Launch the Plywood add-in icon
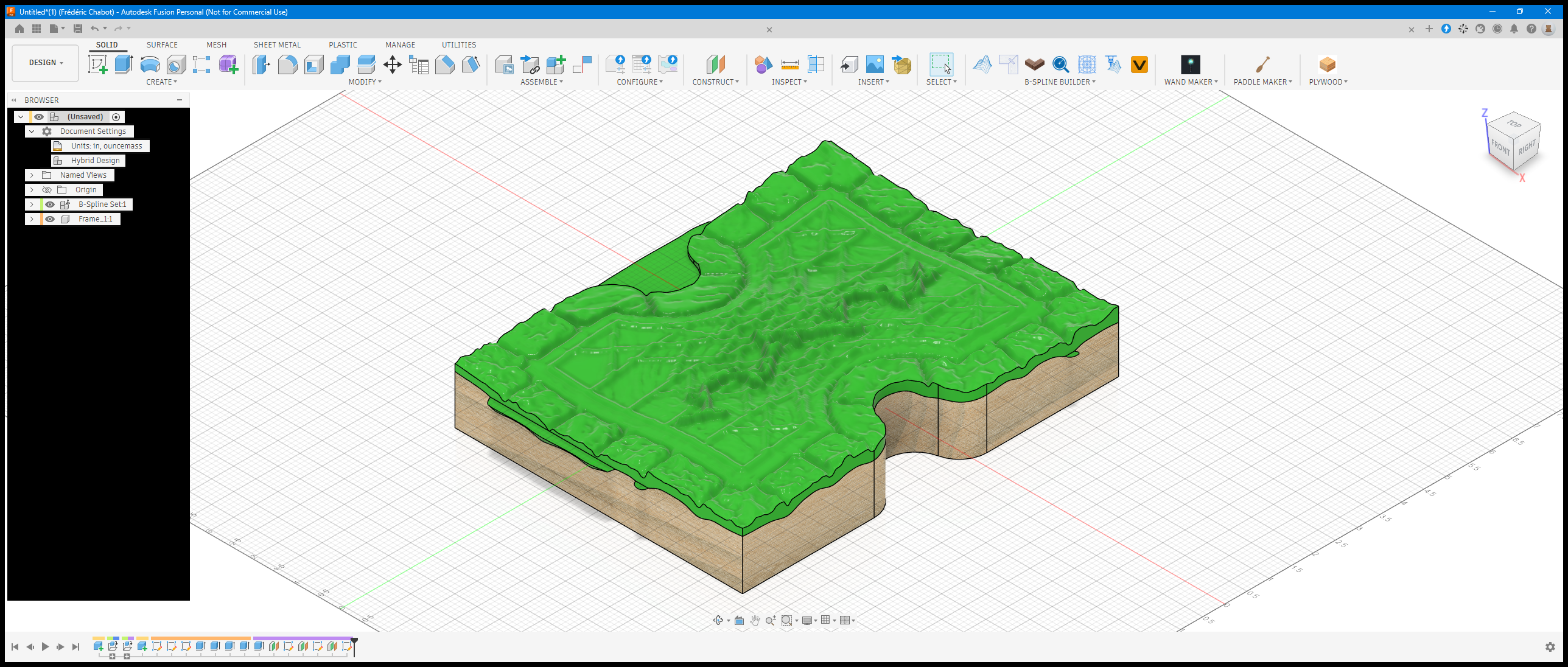1568x667 pixels. (x=1328, y=65)
